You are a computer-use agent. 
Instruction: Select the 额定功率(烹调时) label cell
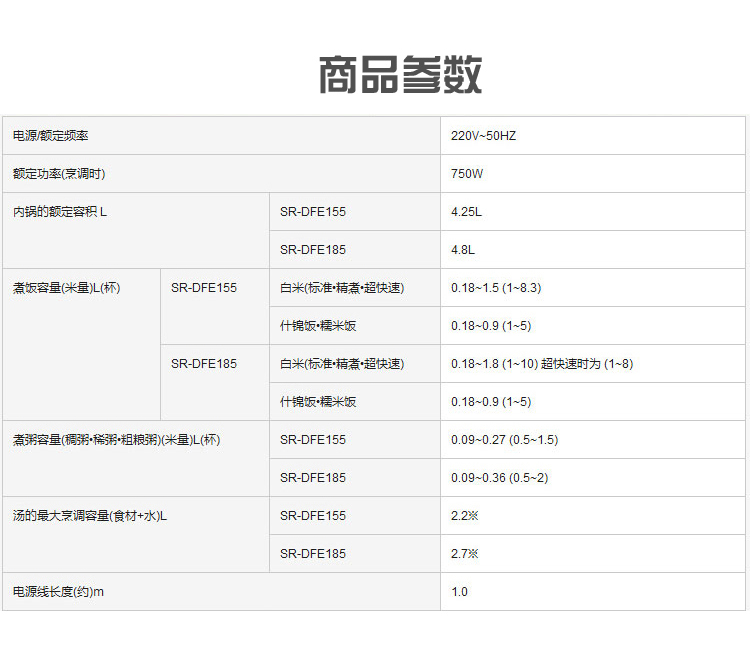pyautogui.click(x=59, y=174)
